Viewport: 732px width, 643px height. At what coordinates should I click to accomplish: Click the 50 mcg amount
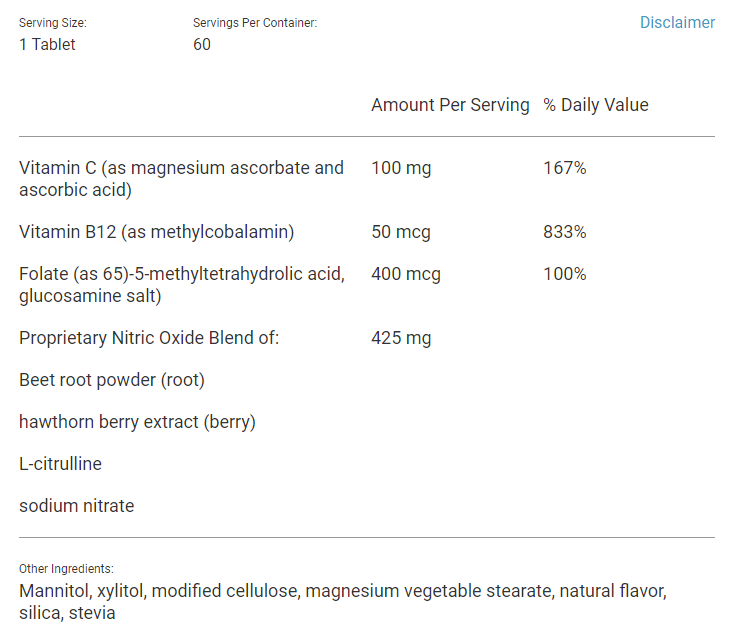click(x=401, y=232)
